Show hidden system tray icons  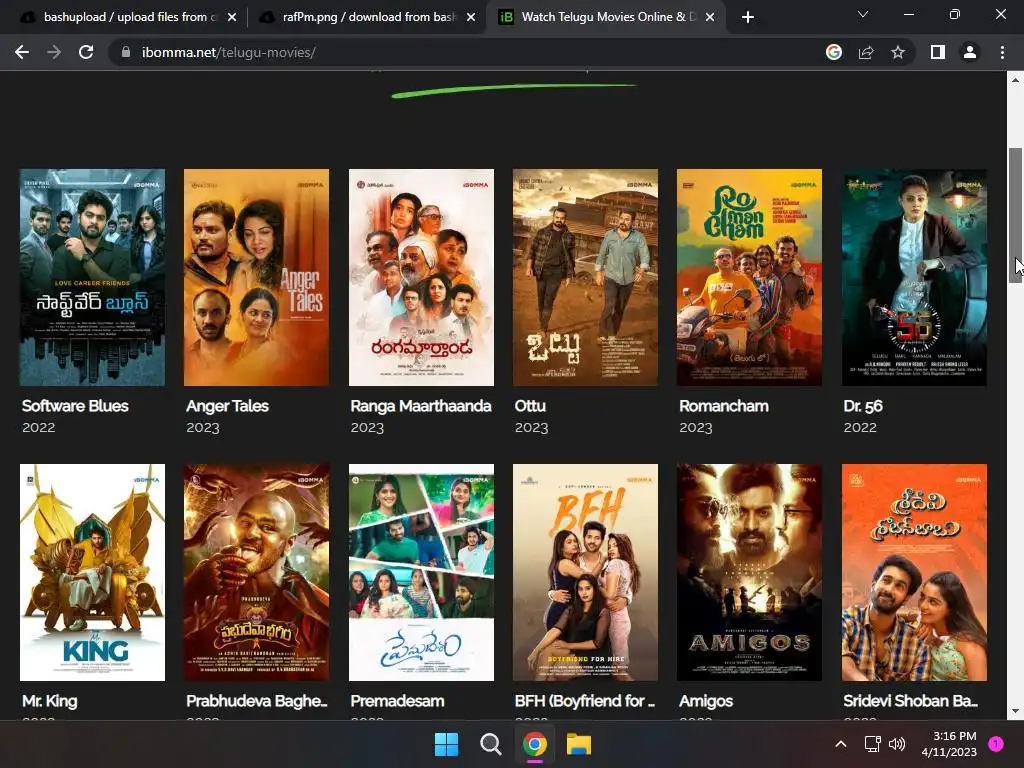(x=841, y=744)
